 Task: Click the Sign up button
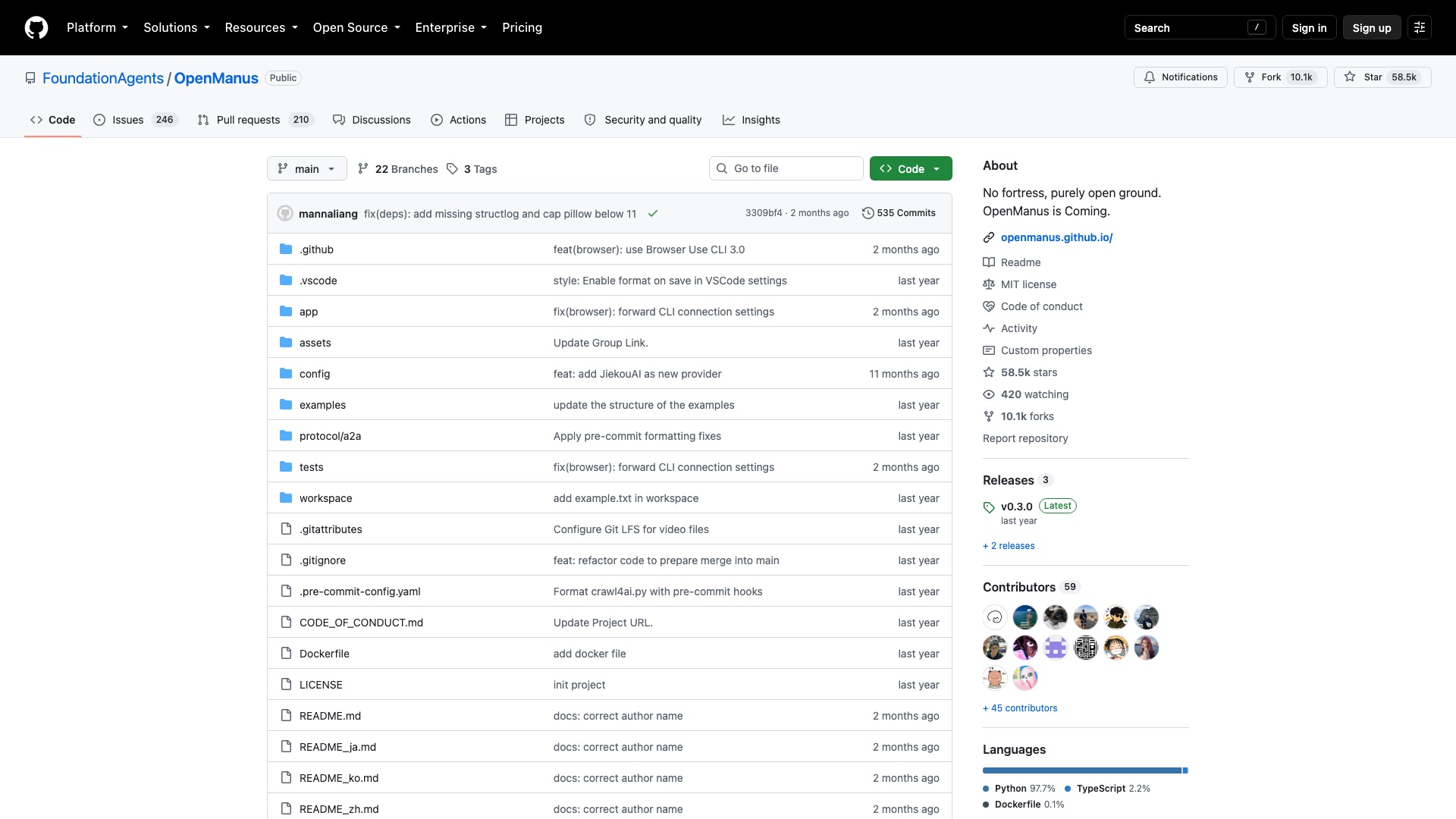(x=1372, y=27)
